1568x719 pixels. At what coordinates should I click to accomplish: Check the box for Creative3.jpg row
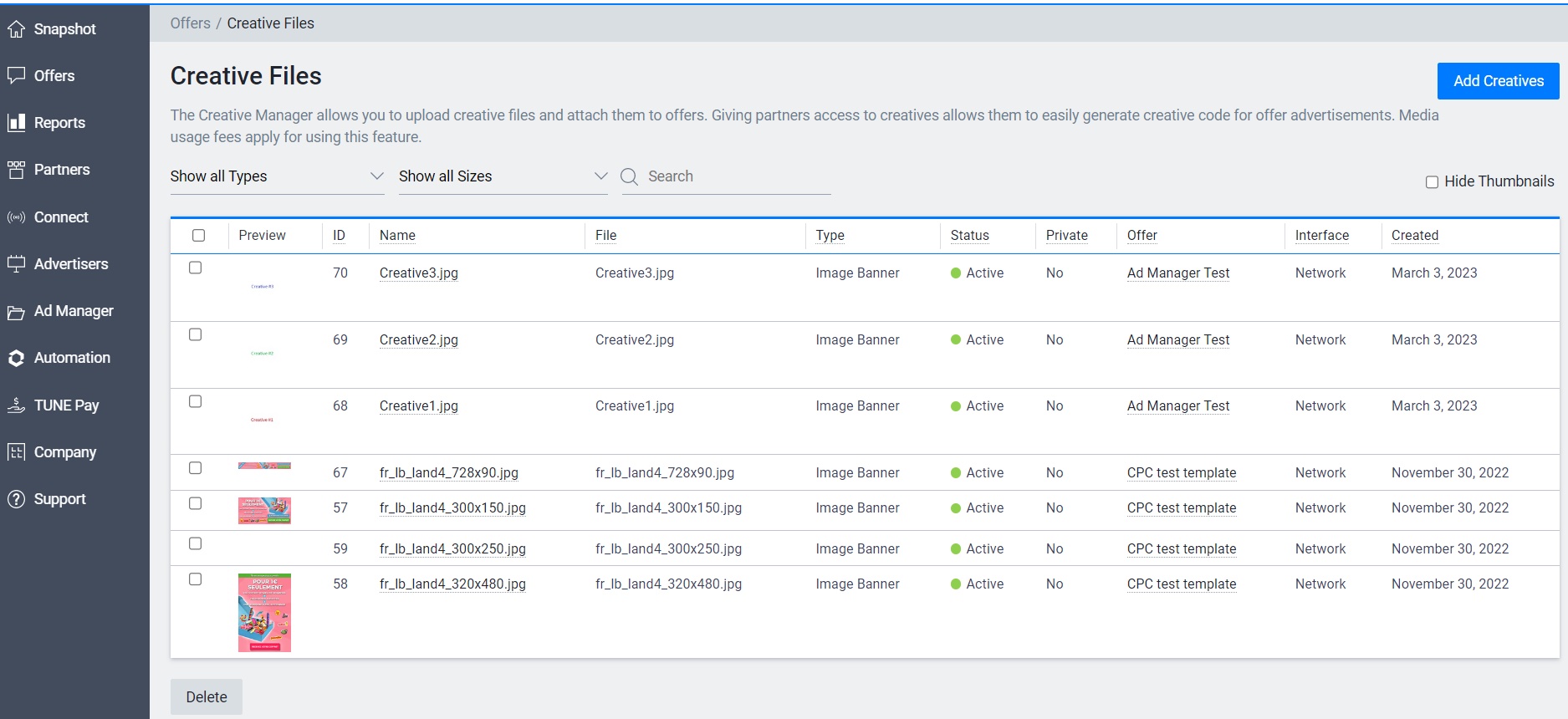pyautogui.click(x=195, y=268)
